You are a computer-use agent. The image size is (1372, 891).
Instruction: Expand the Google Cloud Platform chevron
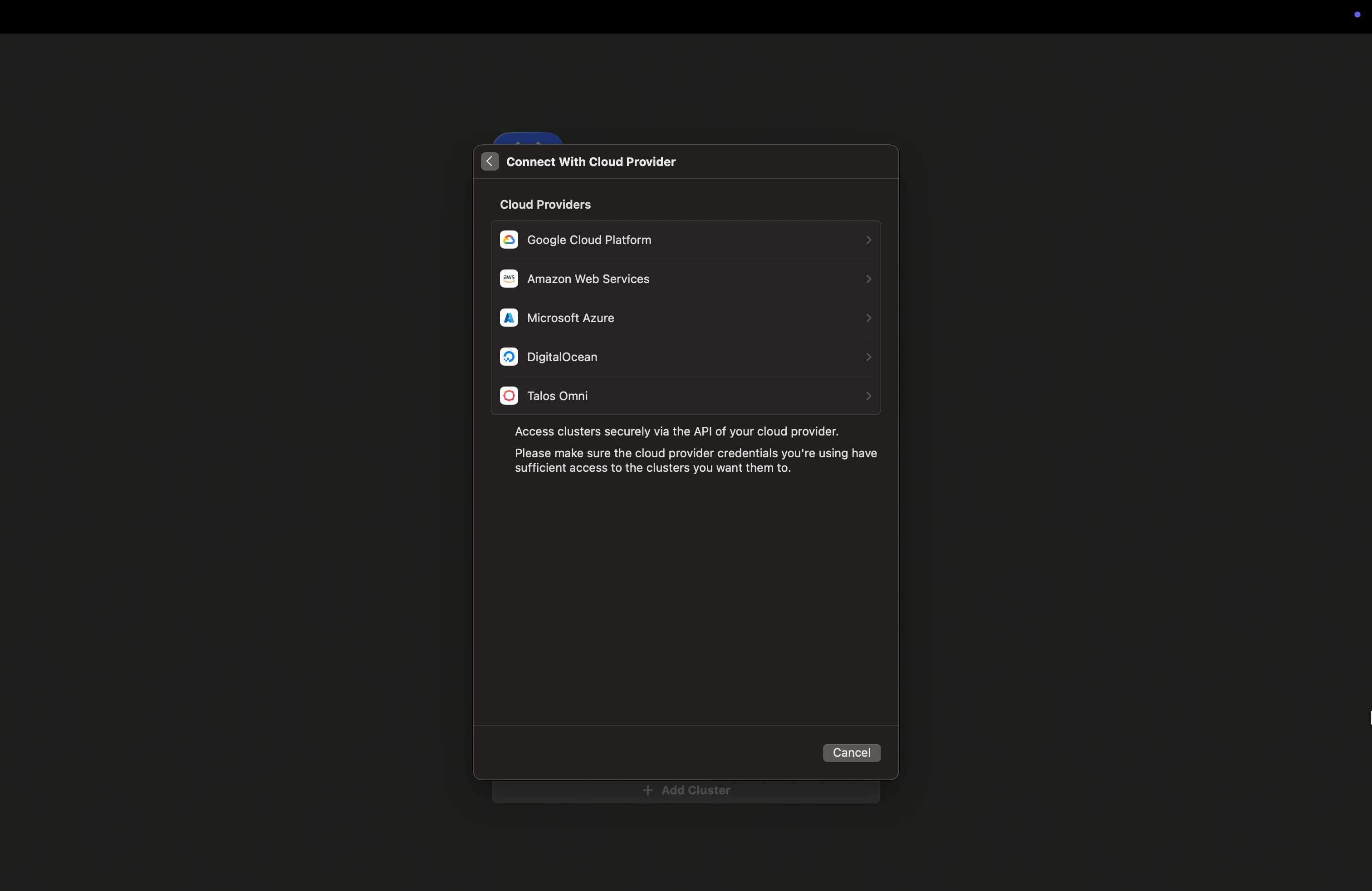868,240
